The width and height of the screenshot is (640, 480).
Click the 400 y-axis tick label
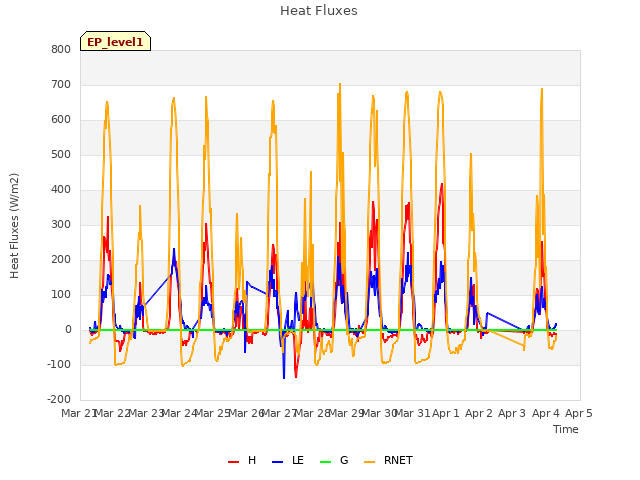click(61, 189)
